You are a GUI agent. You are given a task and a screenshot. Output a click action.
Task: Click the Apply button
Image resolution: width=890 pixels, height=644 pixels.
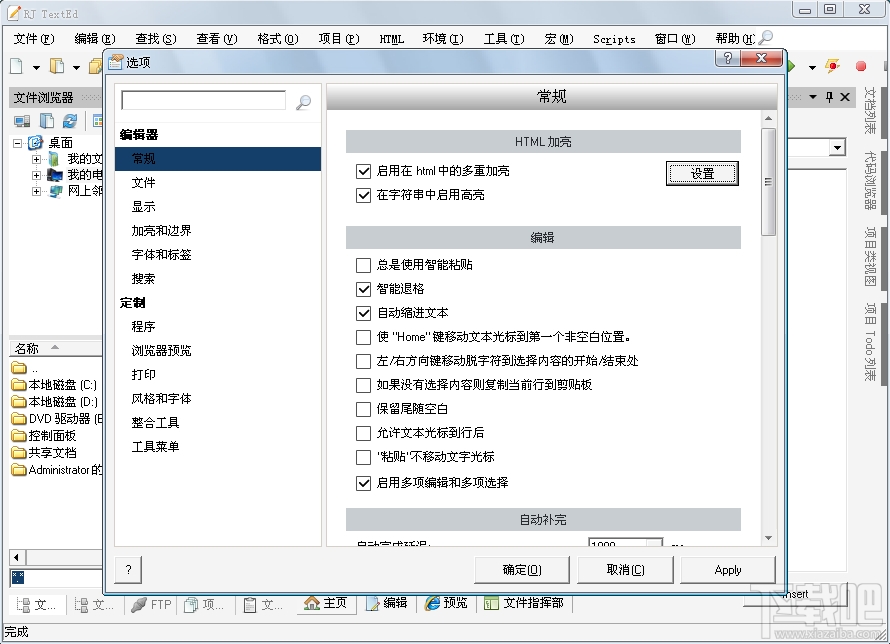point(728,570)
